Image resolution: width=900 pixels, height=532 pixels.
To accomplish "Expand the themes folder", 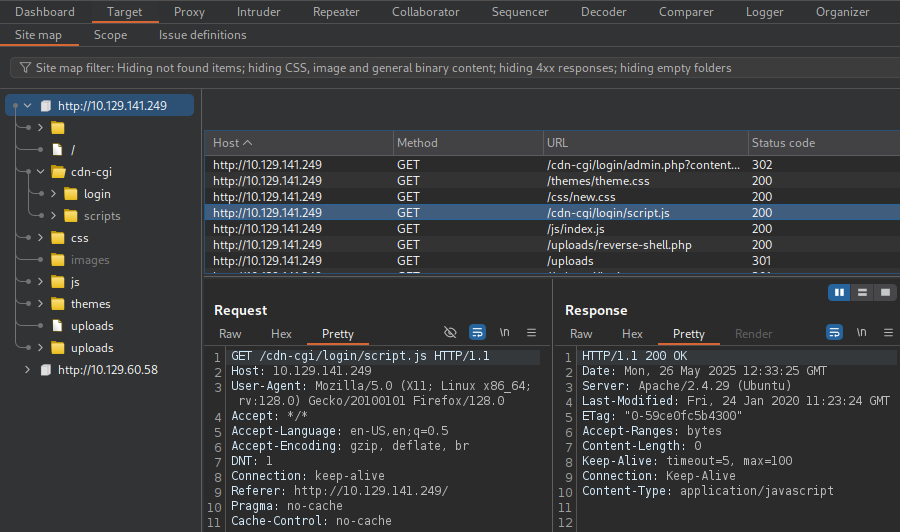I will pos(40,304).
